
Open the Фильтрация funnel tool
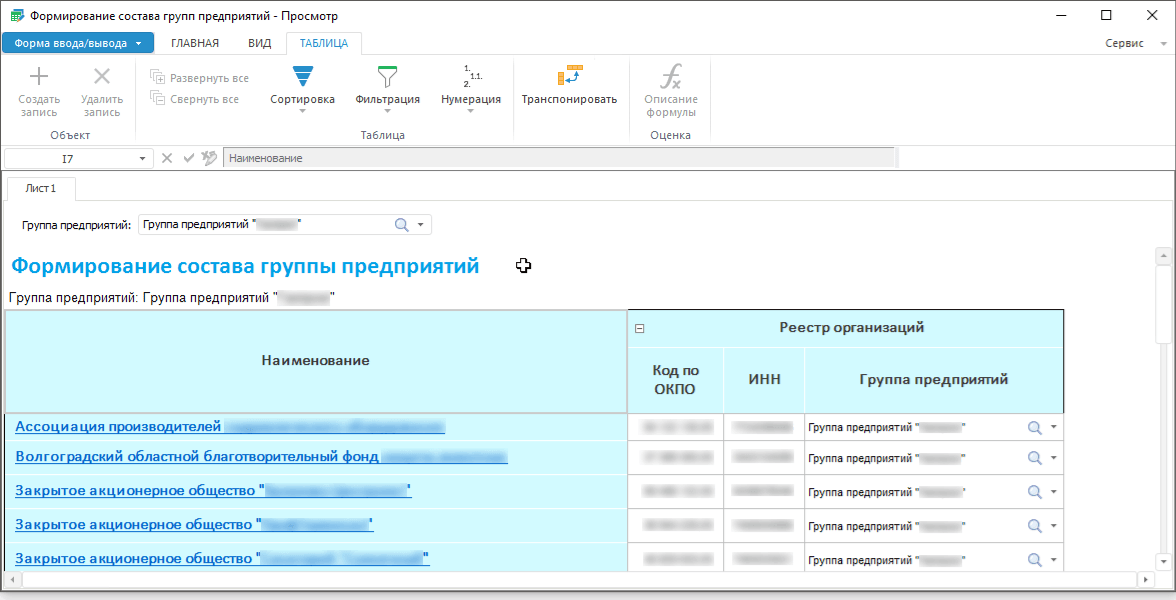pyautogui.click(x=387, y=88)
